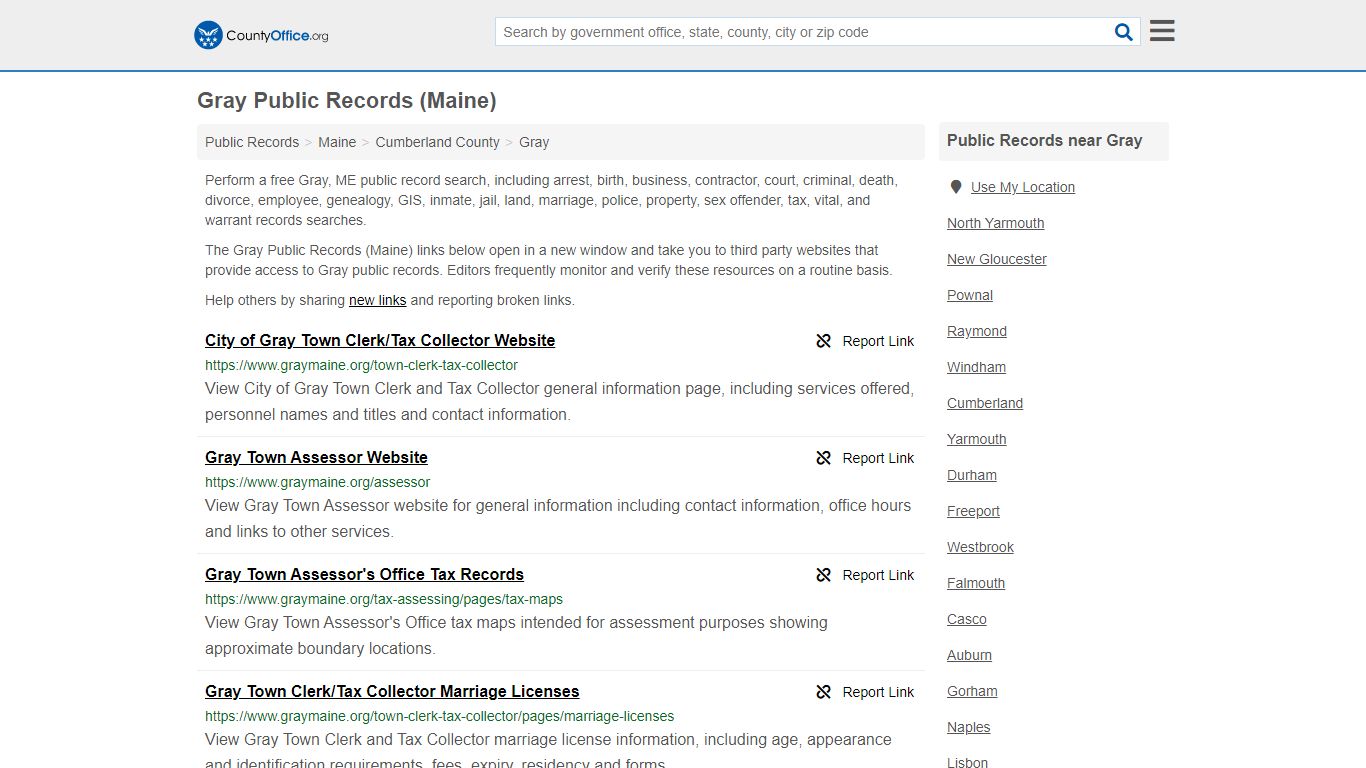Open Raymond public records
The width and height of the screenshot is (1366, 768).
click(x=977, y=331)
